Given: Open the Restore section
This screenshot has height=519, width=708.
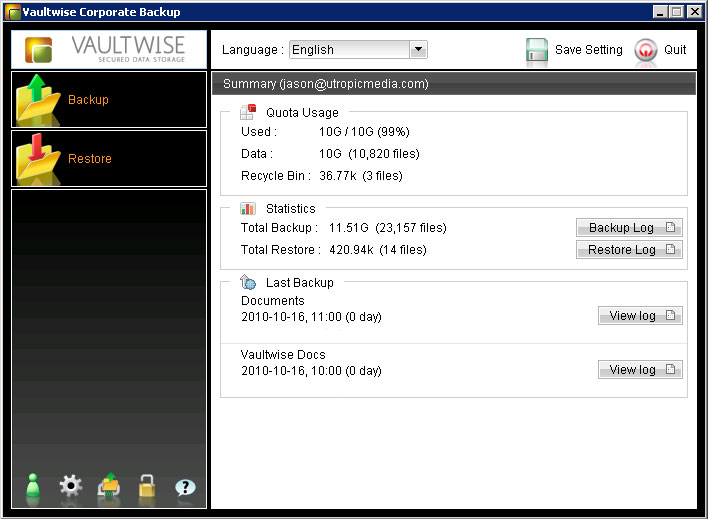Looking at the screenshot, I should [109, 159].
